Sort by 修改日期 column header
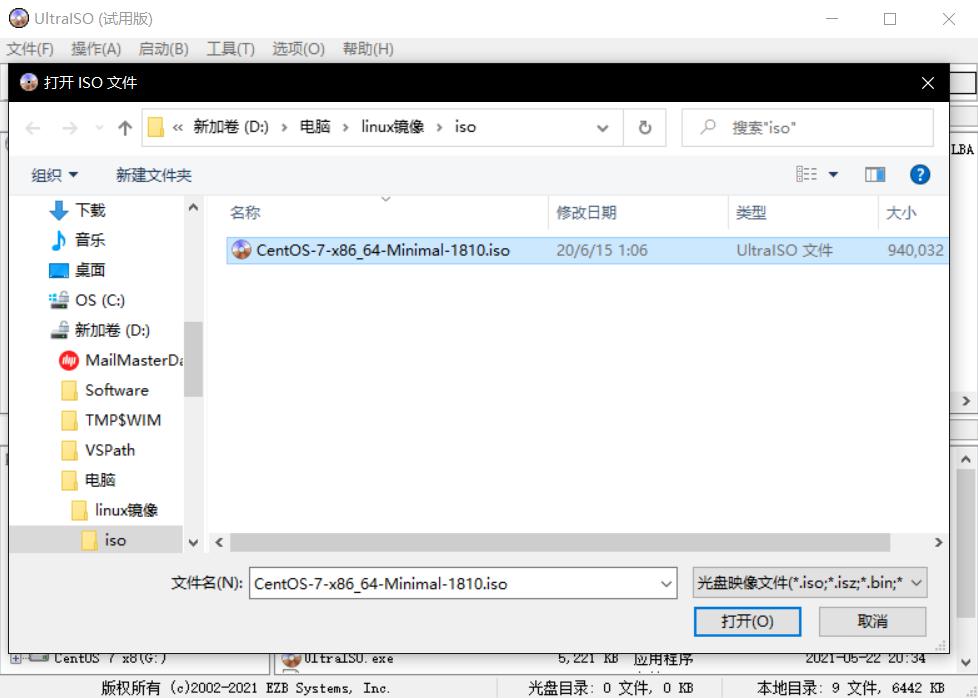Screen dimensions: 978x698 click(x=586, y=213)
